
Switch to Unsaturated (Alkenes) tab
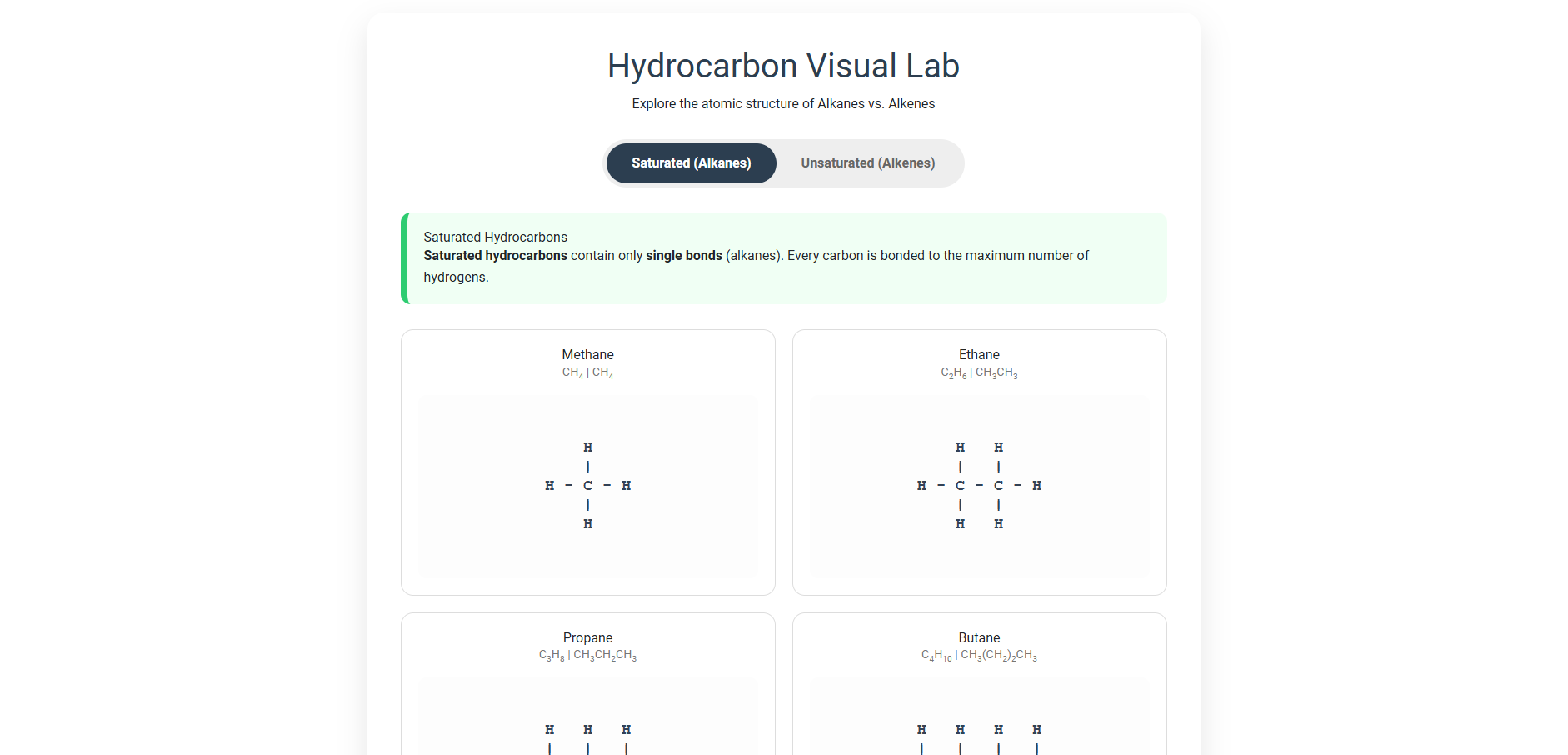click(867, 163)
